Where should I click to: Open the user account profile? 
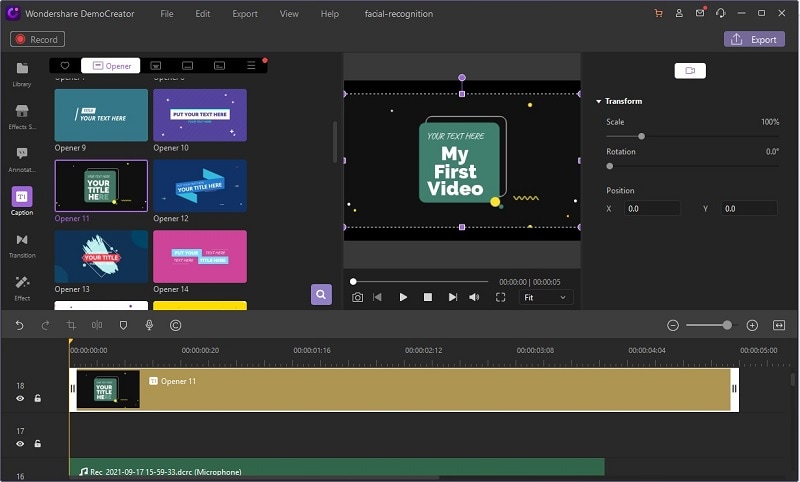click(x=679, y=13)
